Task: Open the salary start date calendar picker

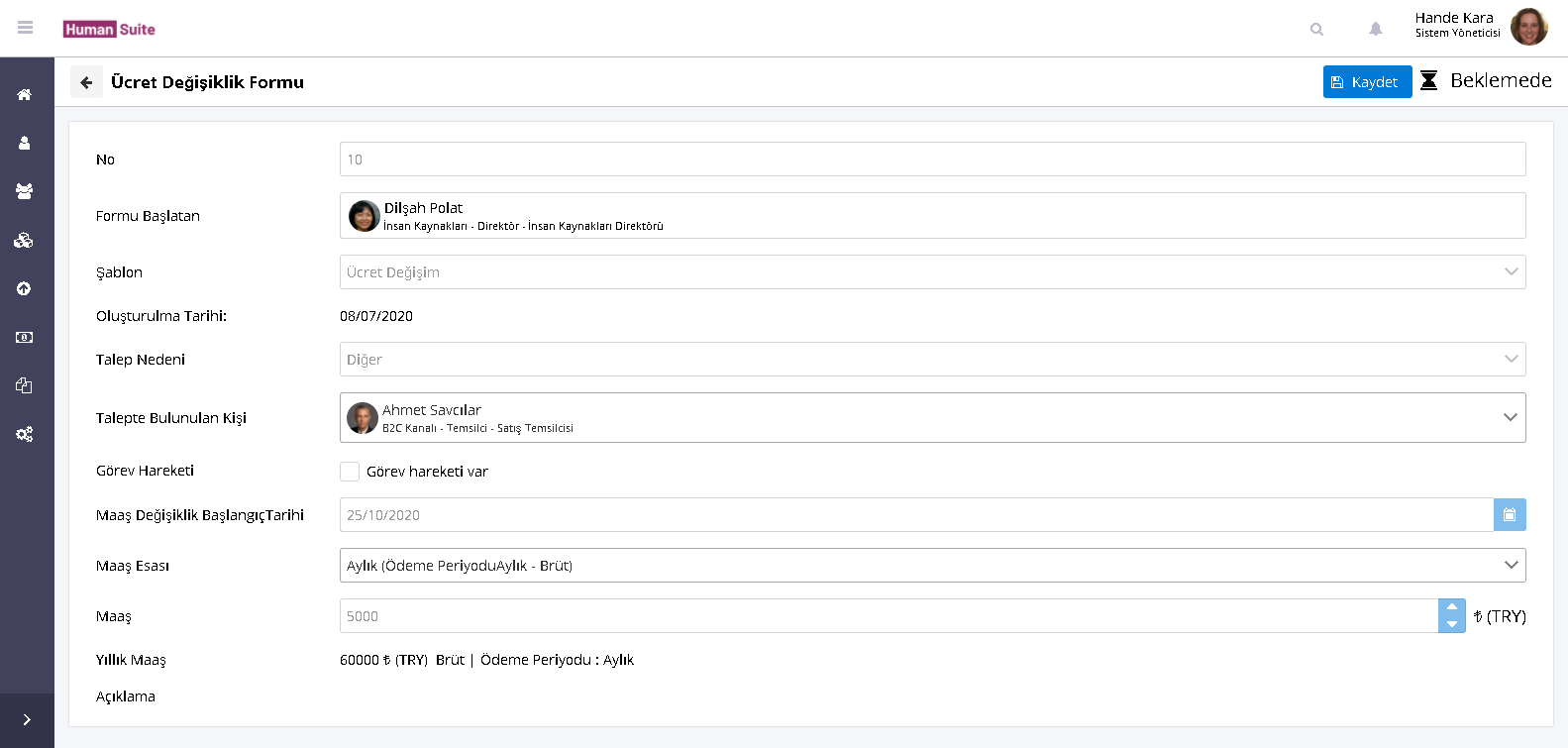Action: pos(1510,515)
